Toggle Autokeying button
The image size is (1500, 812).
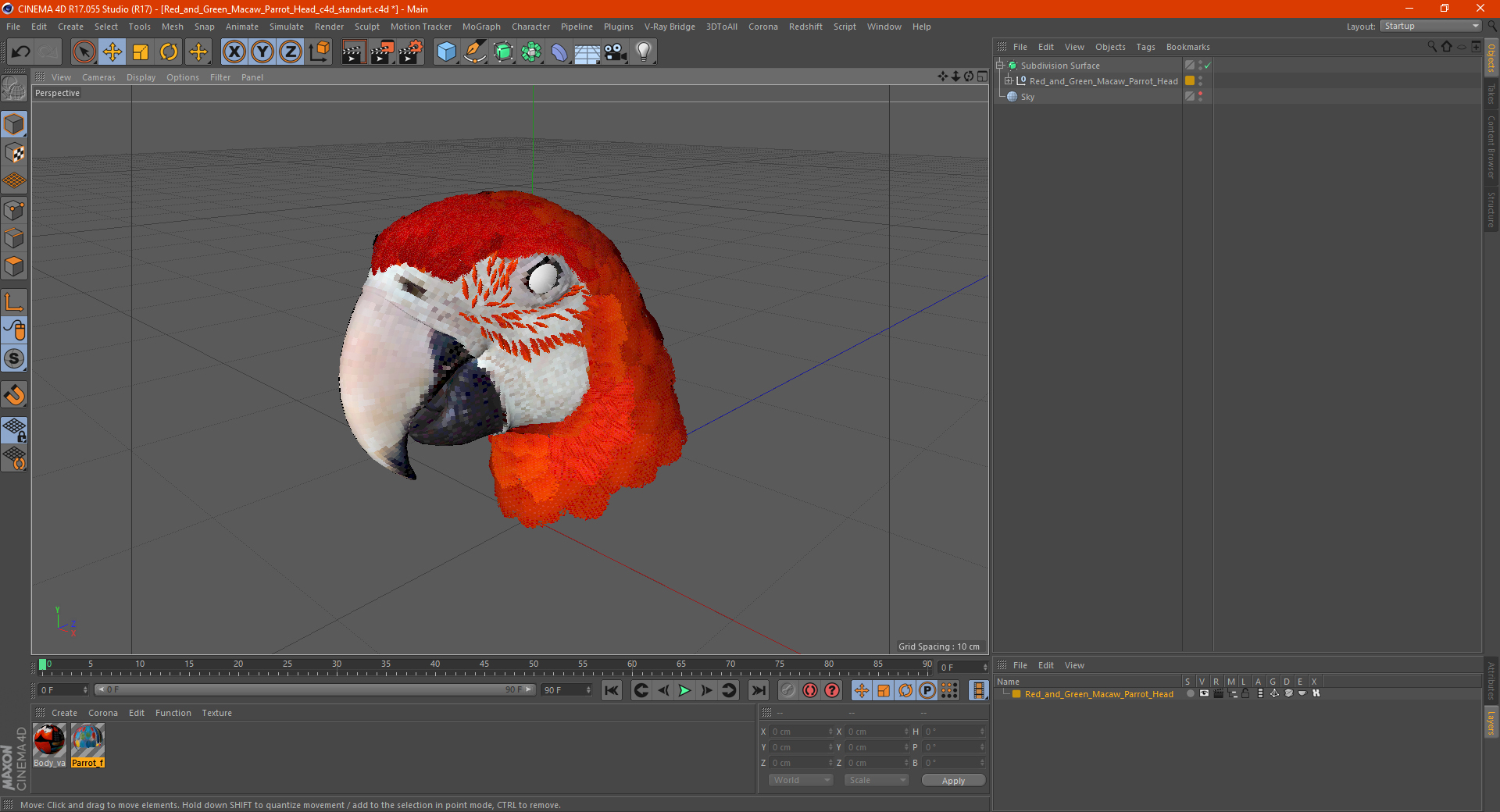click(x=810, y=690)
